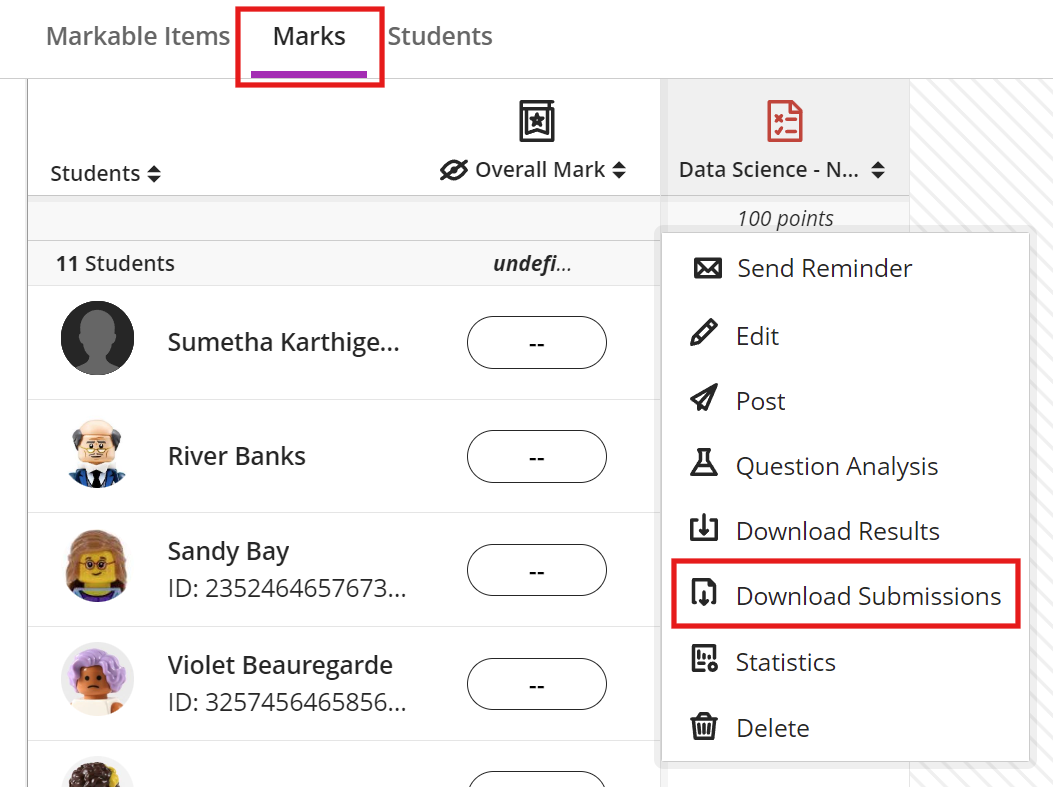Choose Download Submissions from the menu

[868, 596]
